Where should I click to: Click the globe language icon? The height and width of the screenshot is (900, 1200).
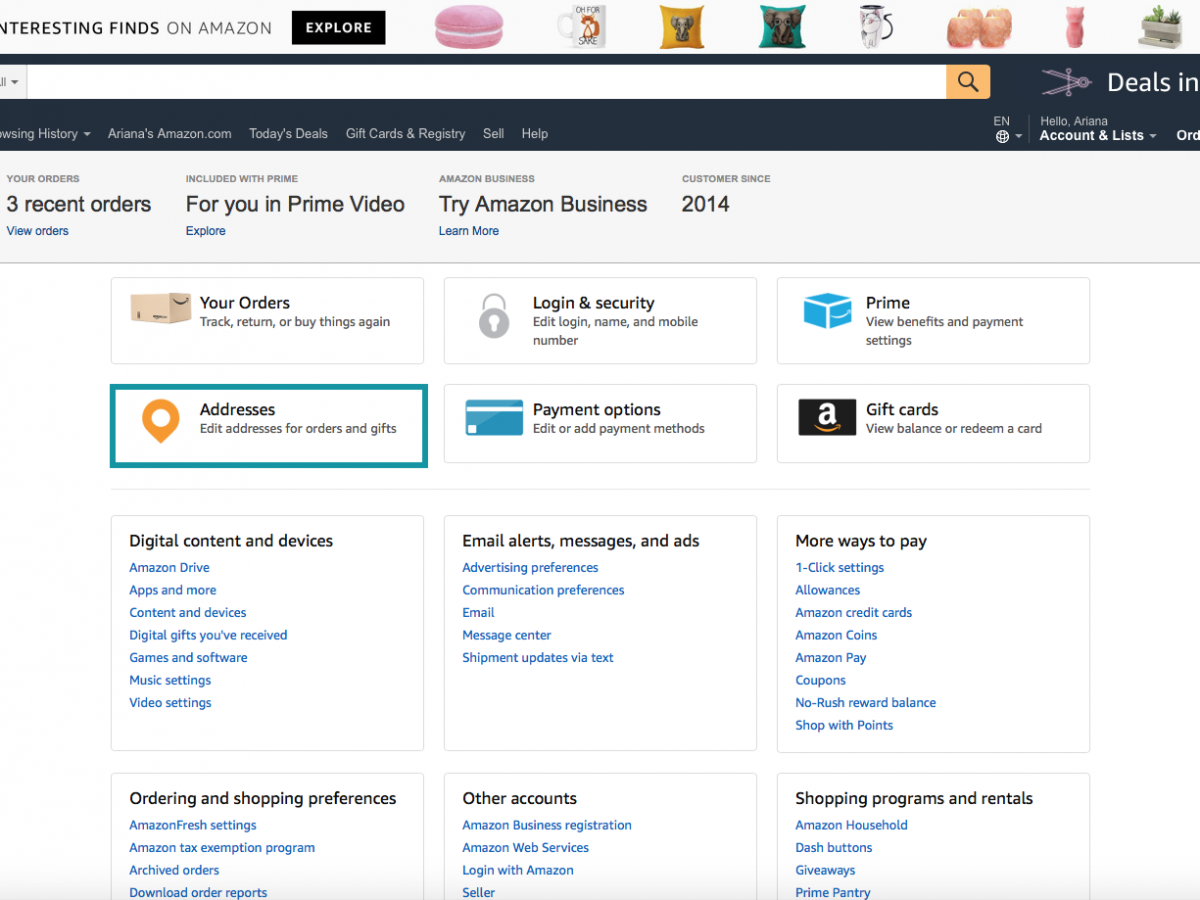(1002, 137)
